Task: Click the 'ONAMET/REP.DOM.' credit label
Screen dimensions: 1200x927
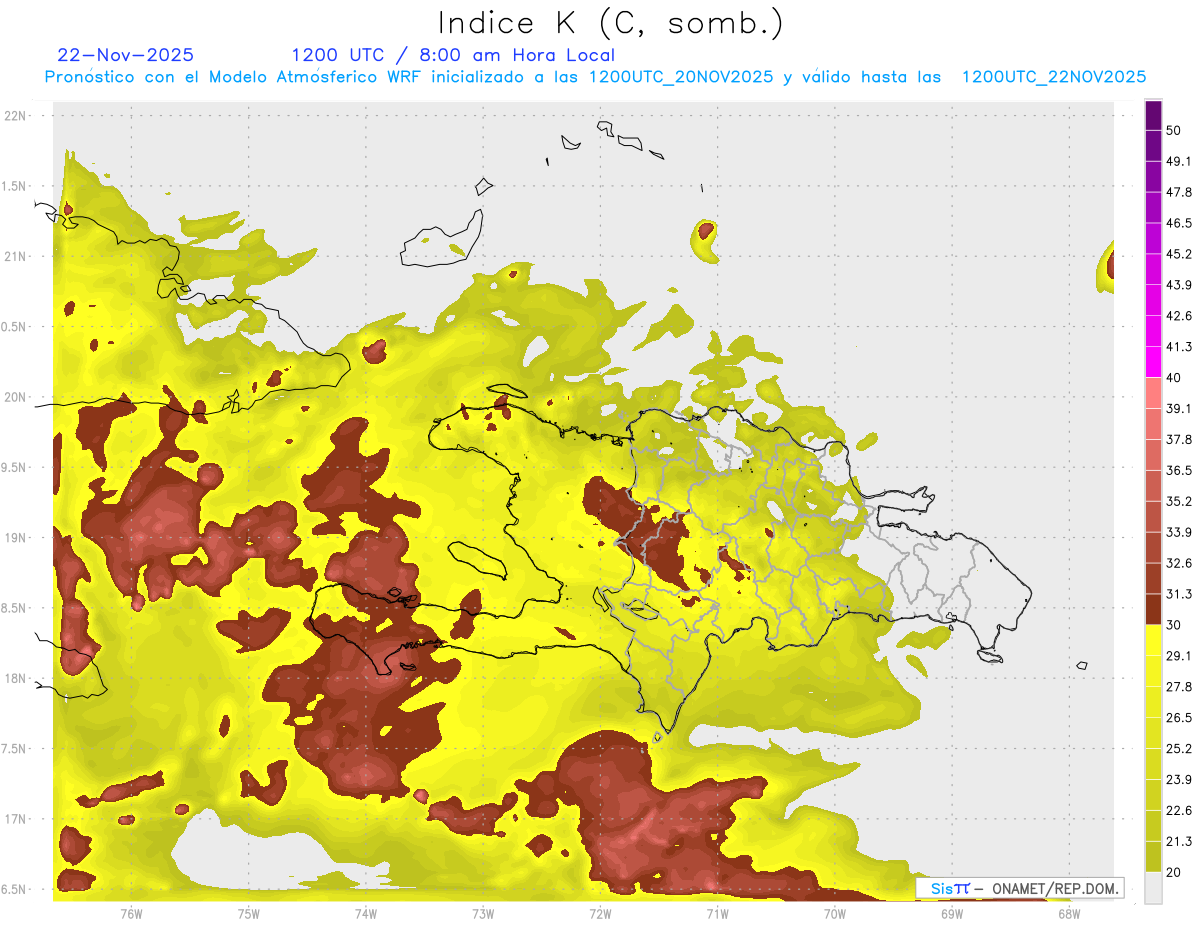Action: pos(1054,888)
